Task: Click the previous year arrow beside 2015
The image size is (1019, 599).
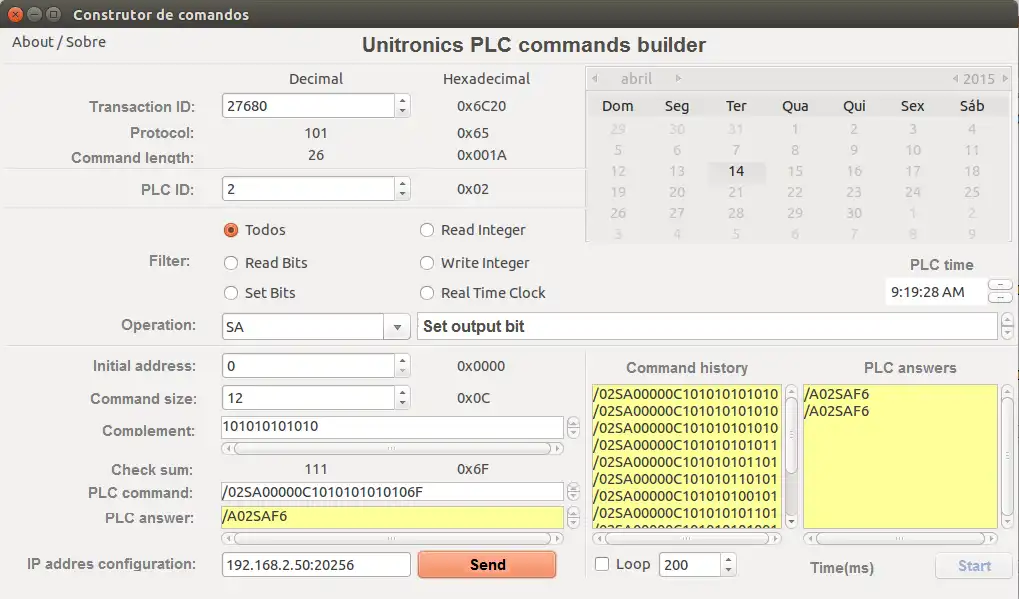Action: pyautogui.click(x=957, y=78)
